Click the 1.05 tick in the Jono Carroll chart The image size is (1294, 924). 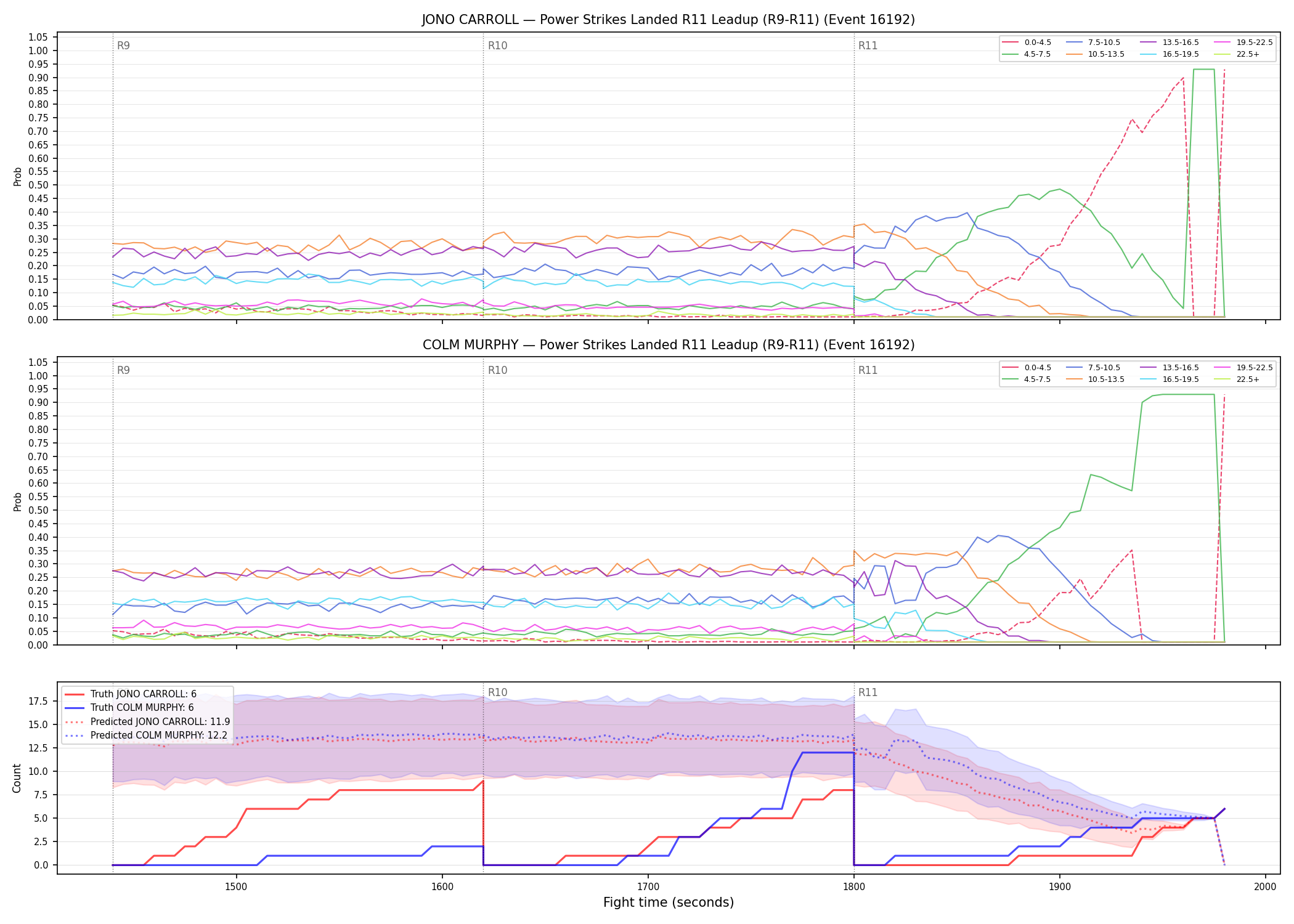(x=39, y=38)
